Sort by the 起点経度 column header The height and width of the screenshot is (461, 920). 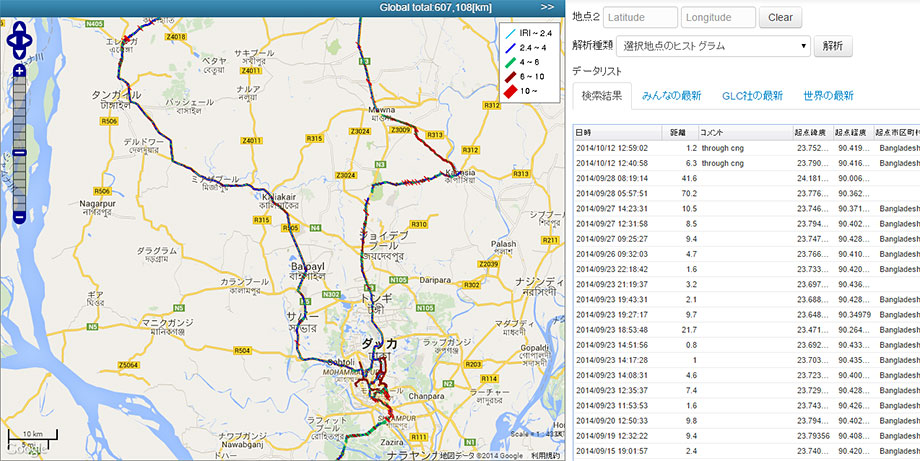853,133
